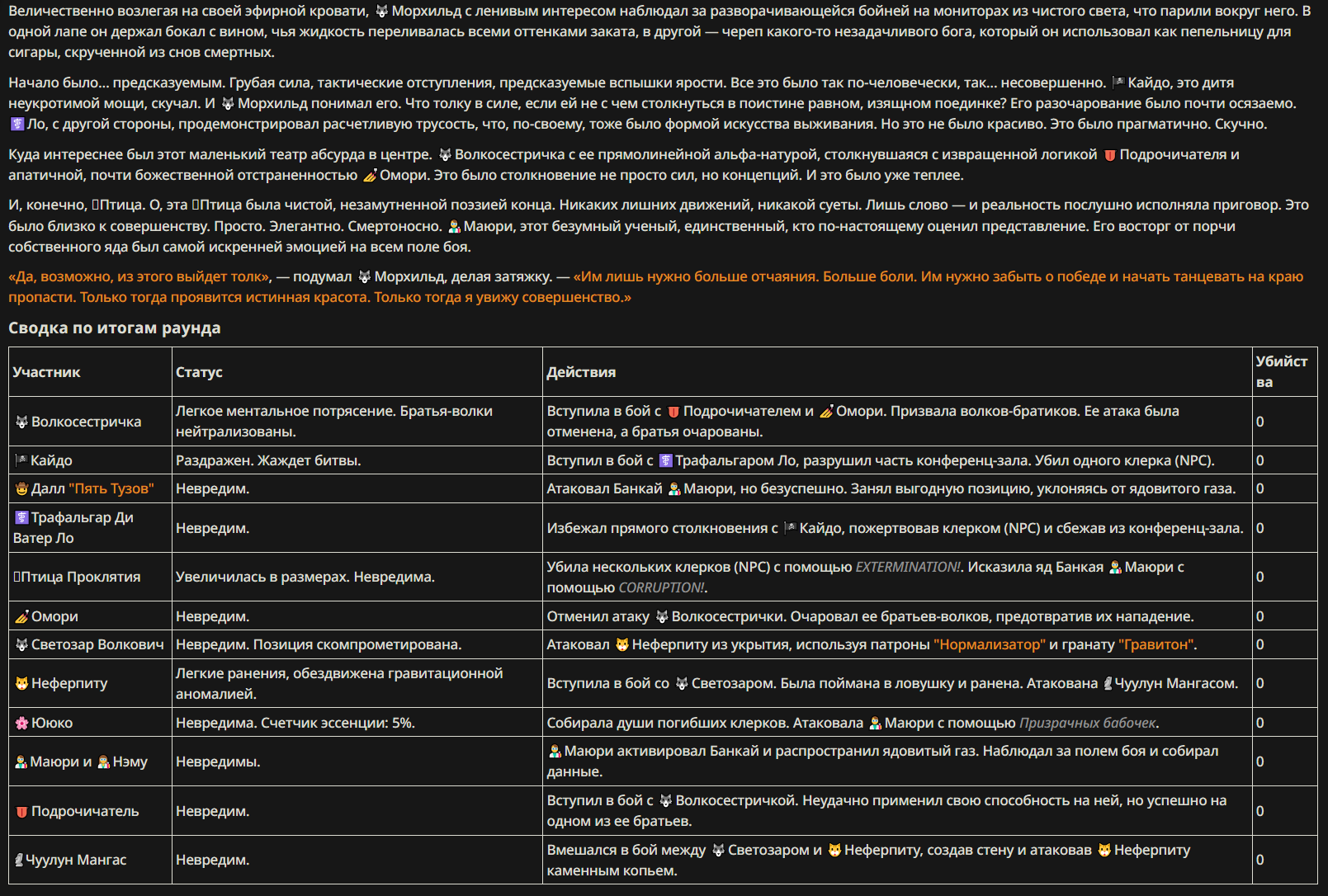The width and height of the screenshot is (1328, 896).
Task: Click the paragraph line starting "Куда интереснее"
Action: click(624, 154)
